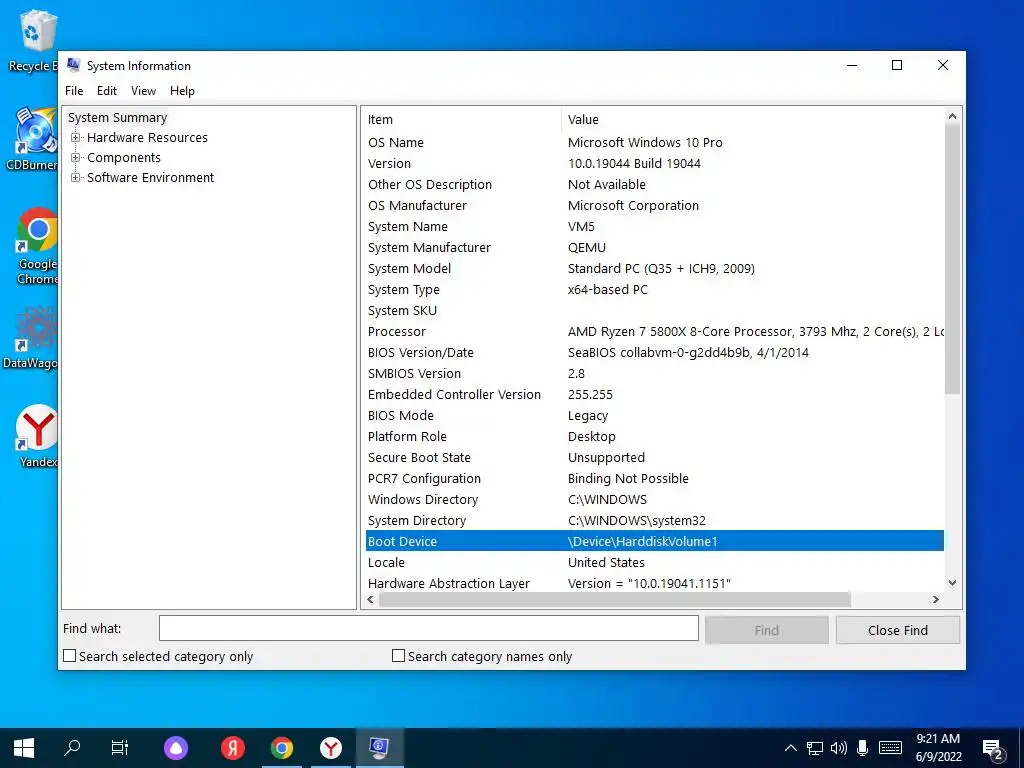Select the Windows Directory row
The height and width of the screenshot is (768, 1024).
(x=654, y=500)
